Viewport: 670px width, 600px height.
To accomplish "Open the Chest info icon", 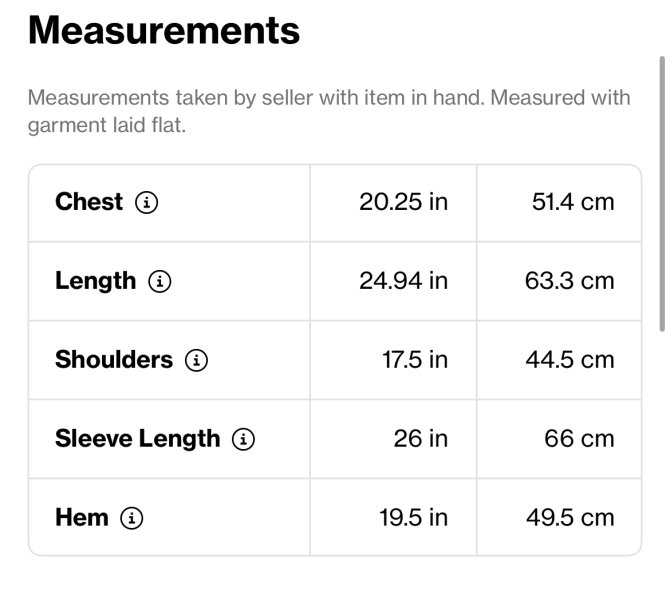I will point(147,202).
